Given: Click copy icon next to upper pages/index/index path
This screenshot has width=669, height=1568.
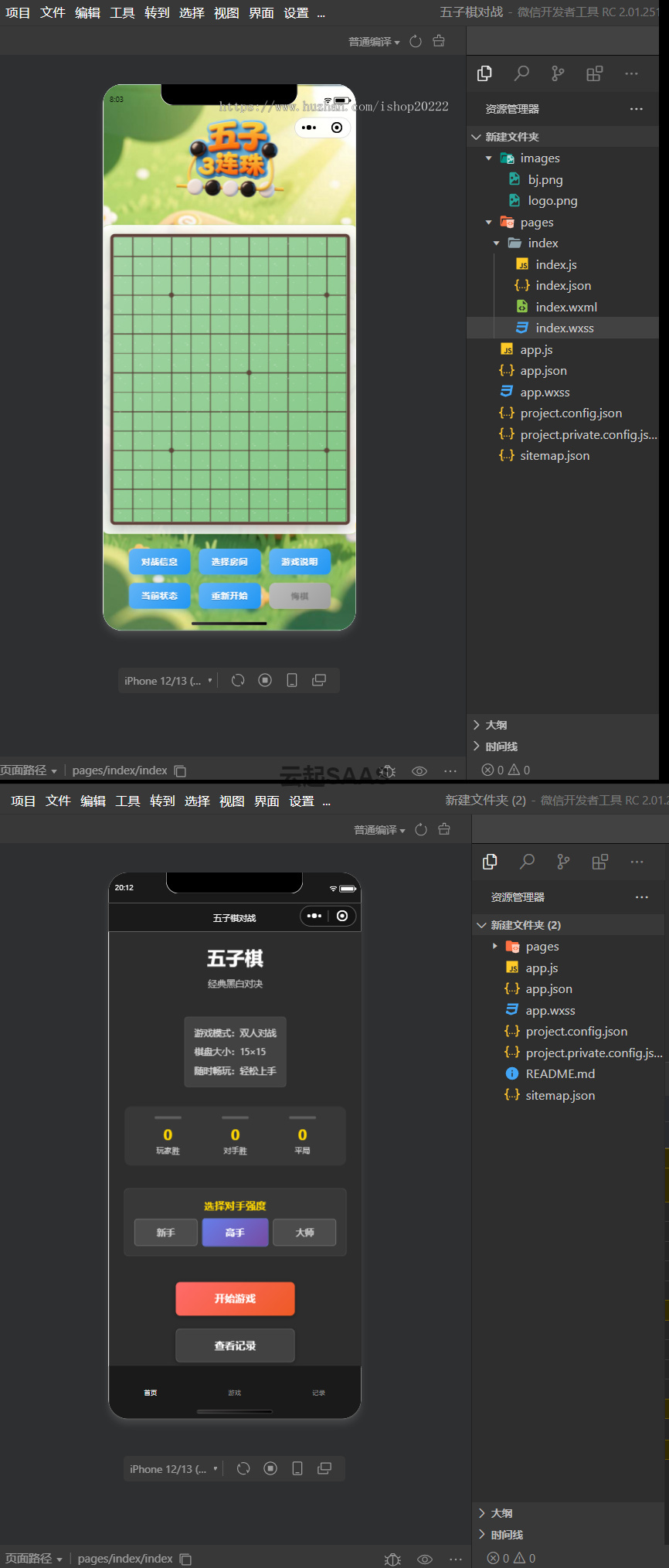Looking at the screenshot, I should 181,770.
